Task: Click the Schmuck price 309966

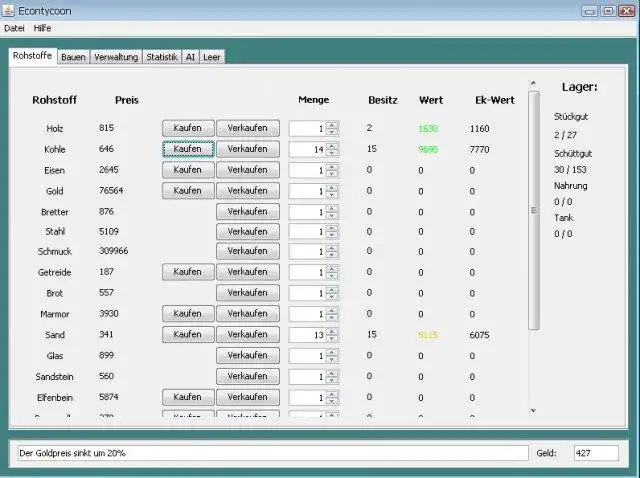Action: coord(113,251)
